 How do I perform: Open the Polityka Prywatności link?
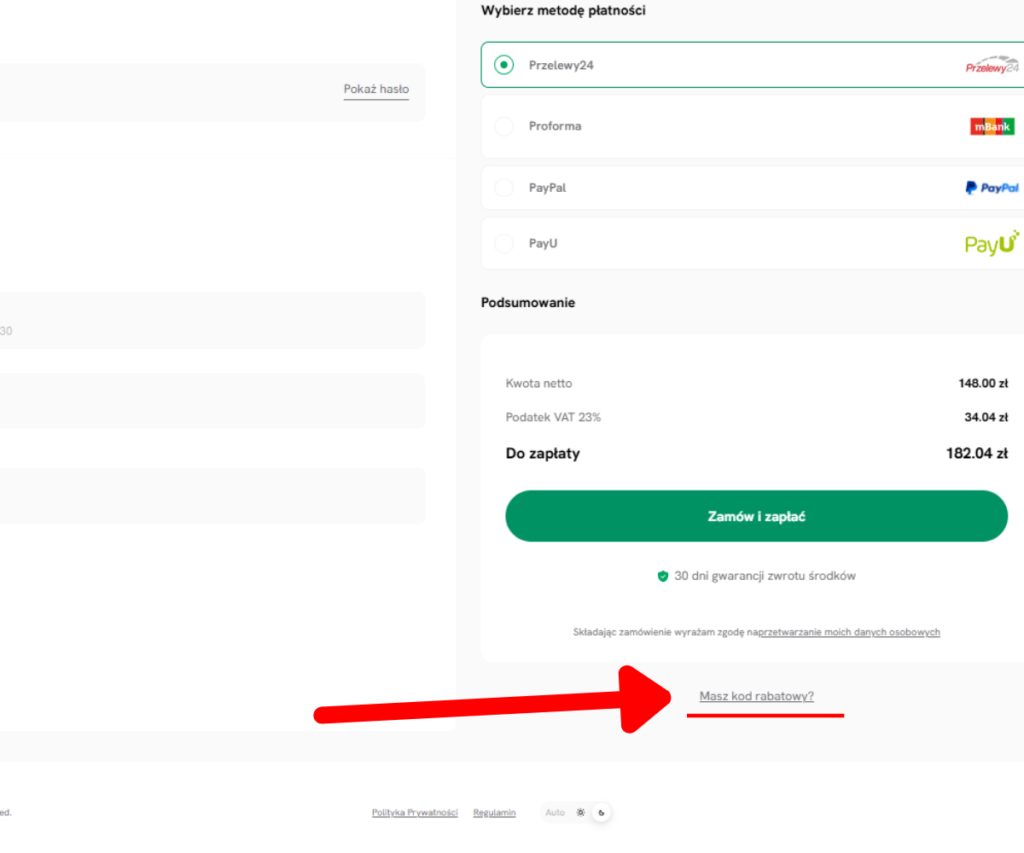[415, 813]
